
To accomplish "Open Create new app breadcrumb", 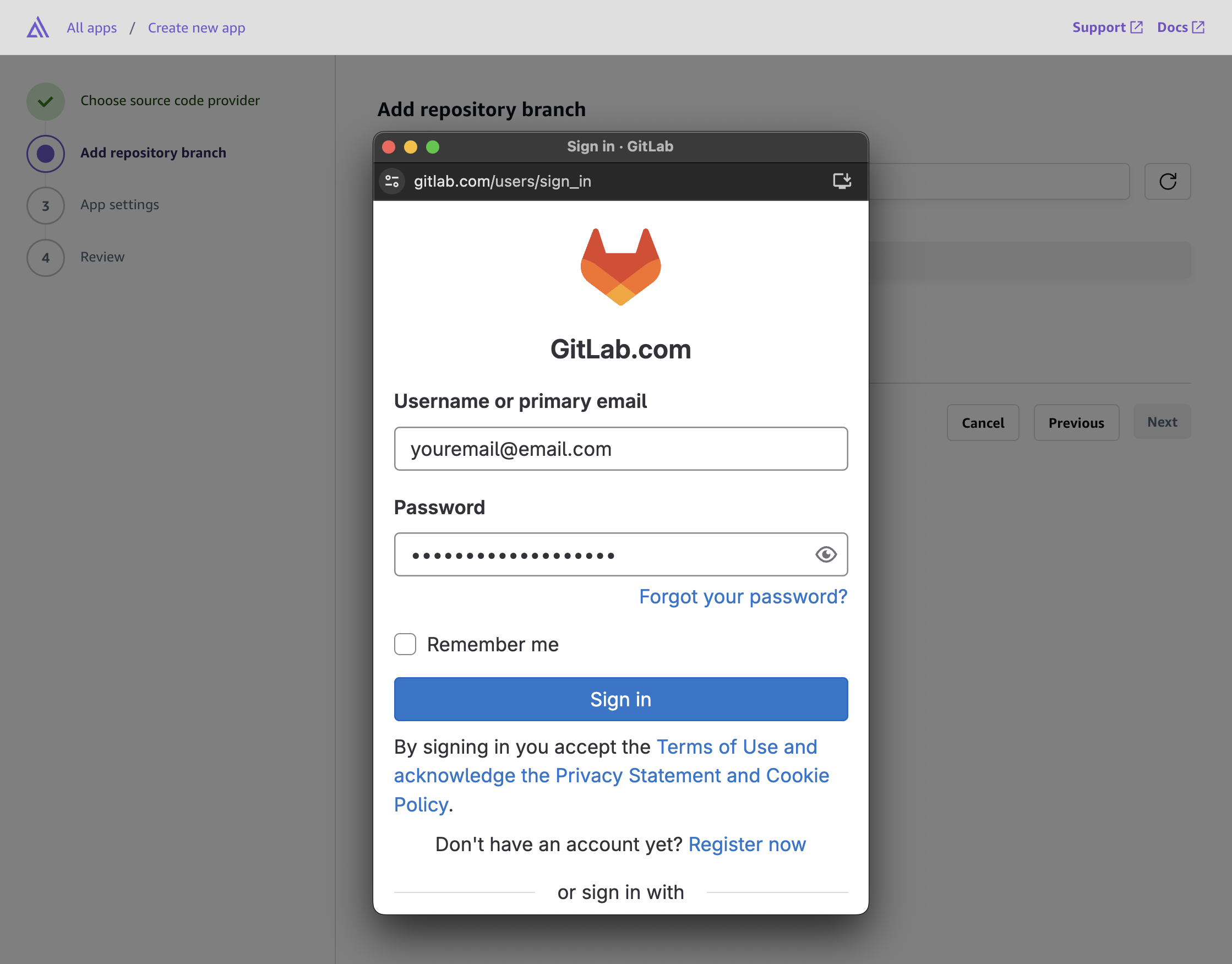I will pos(197,28).
